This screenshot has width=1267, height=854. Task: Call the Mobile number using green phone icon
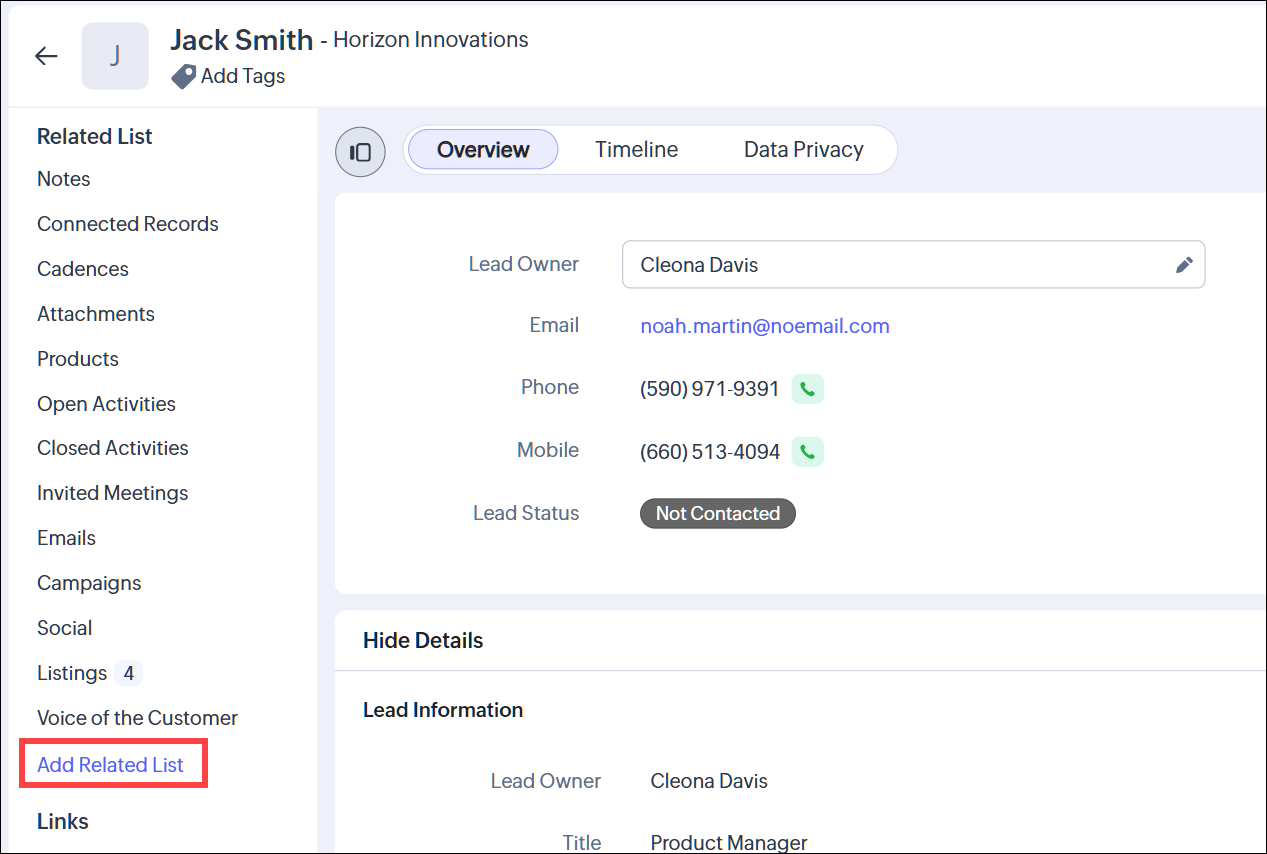point(807,452)
